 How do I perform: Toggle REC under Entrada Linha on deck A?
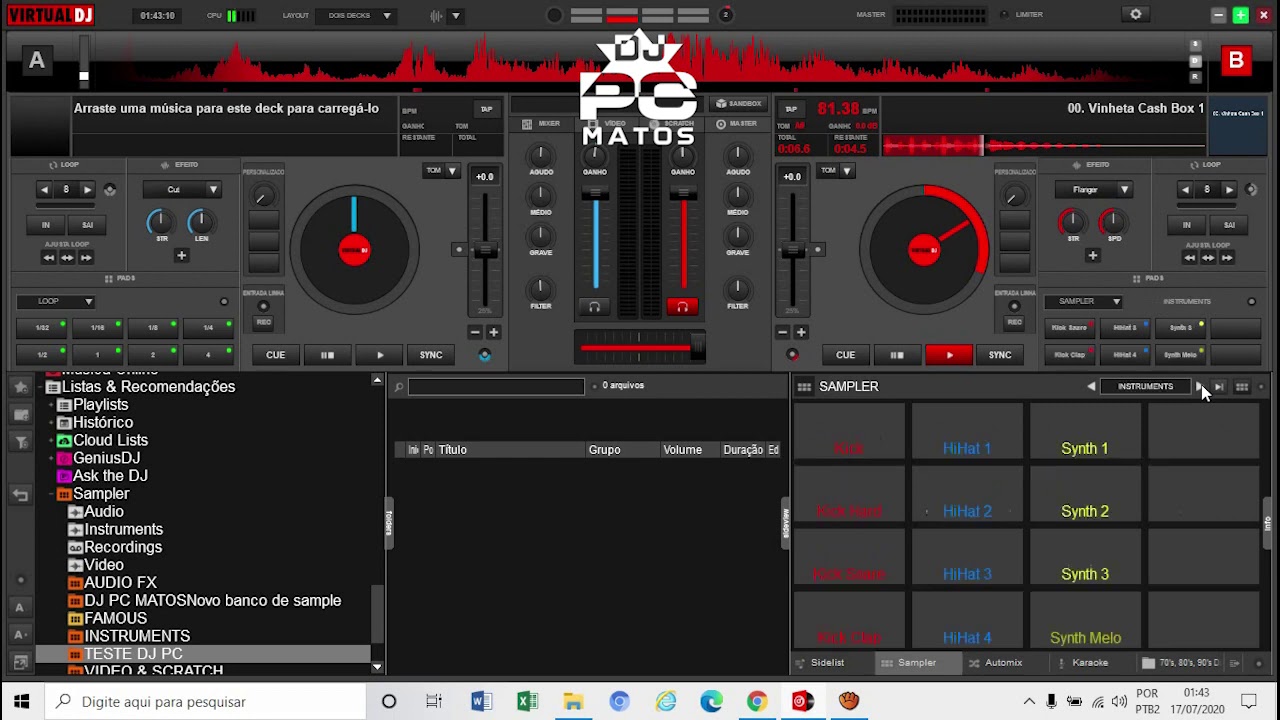pyautogui.click(x=263, y=322)
